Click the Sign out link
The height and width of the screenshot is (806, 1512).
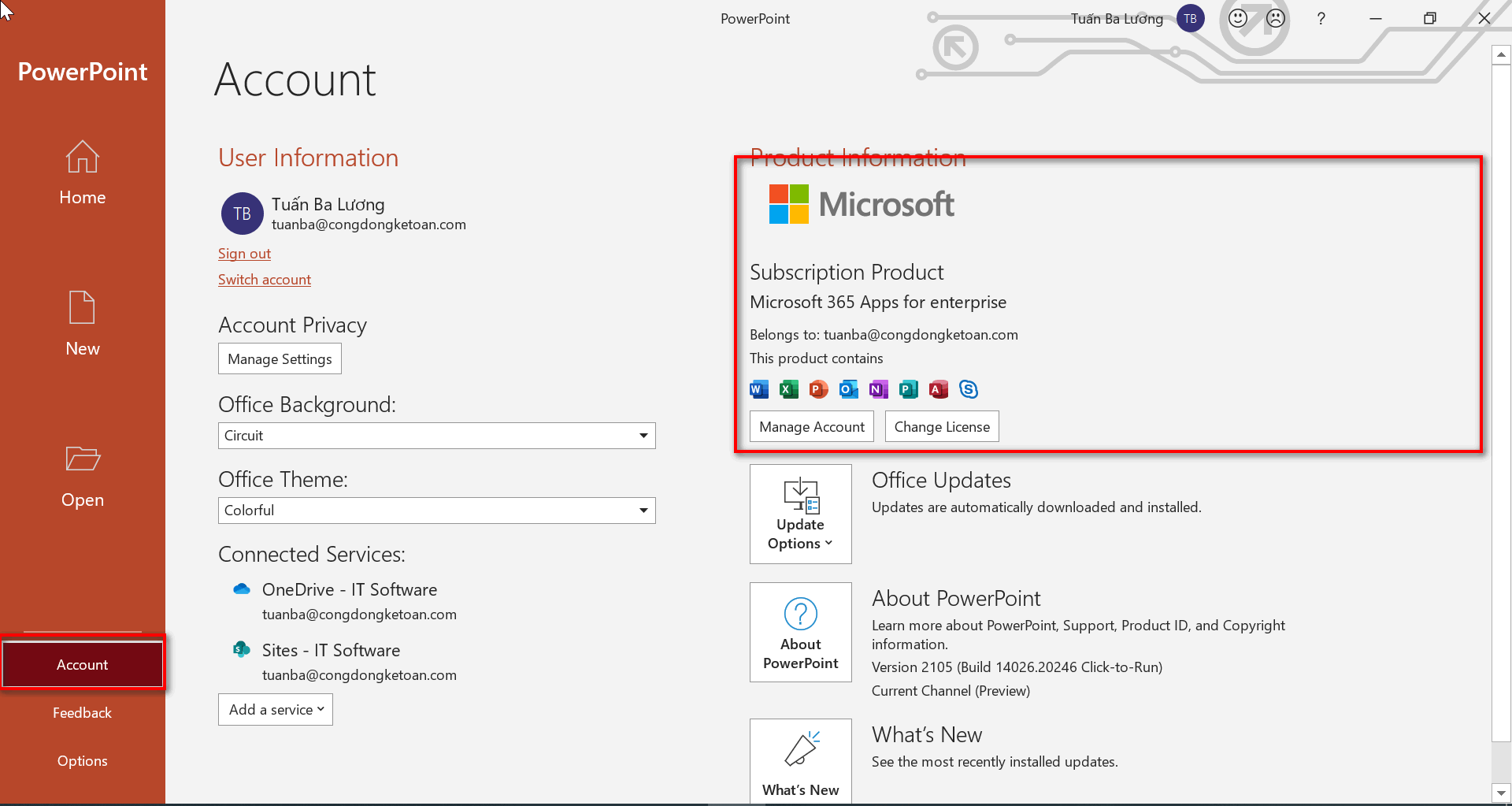click(x=244, y=254)
